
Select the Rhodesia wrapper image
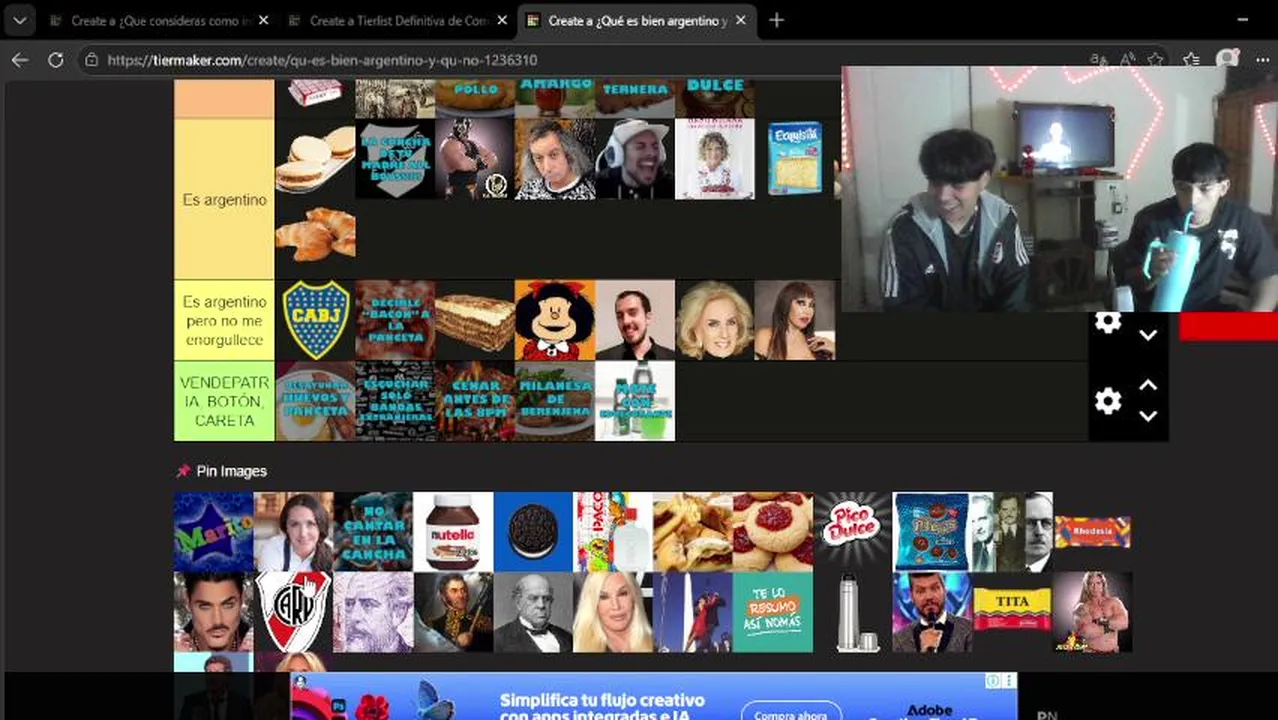(x=1092, y=531)
